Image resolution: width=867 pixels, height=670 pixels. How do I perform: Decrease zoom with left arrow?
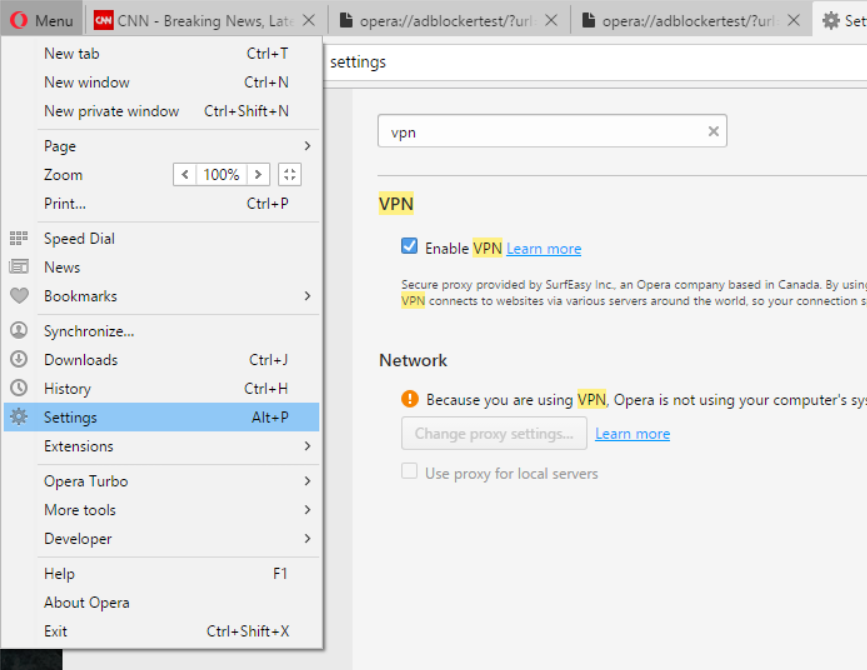tap(185, 175)
